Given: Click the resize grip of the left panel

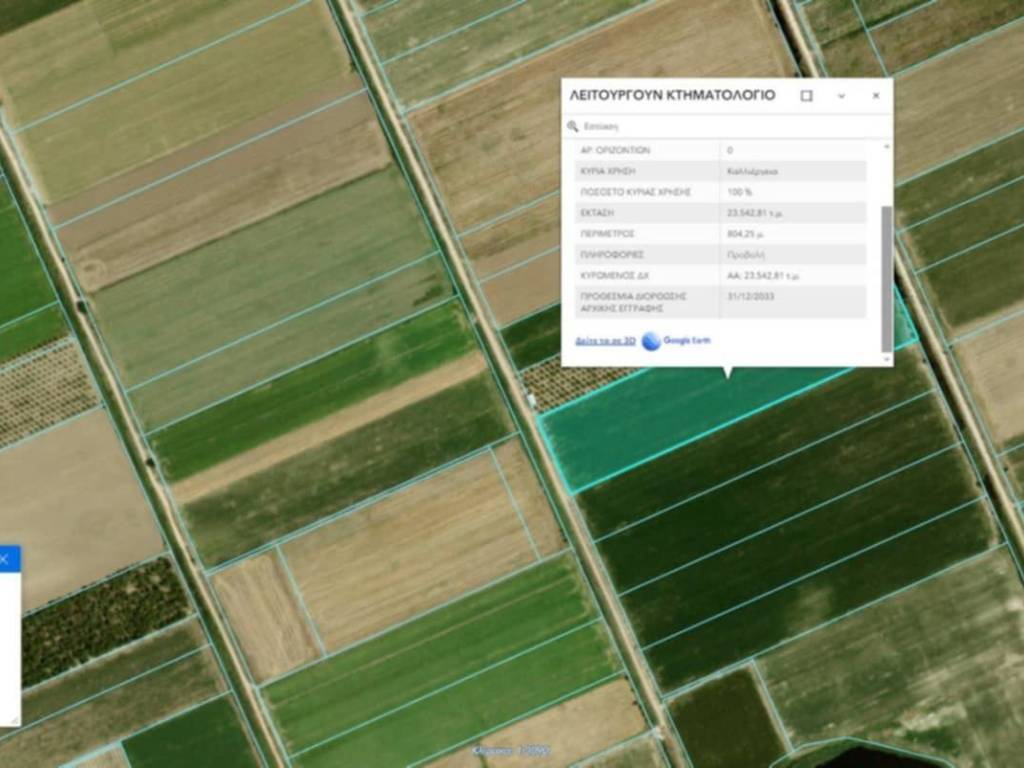Looking at the screenshot, I should click(14, 720).
